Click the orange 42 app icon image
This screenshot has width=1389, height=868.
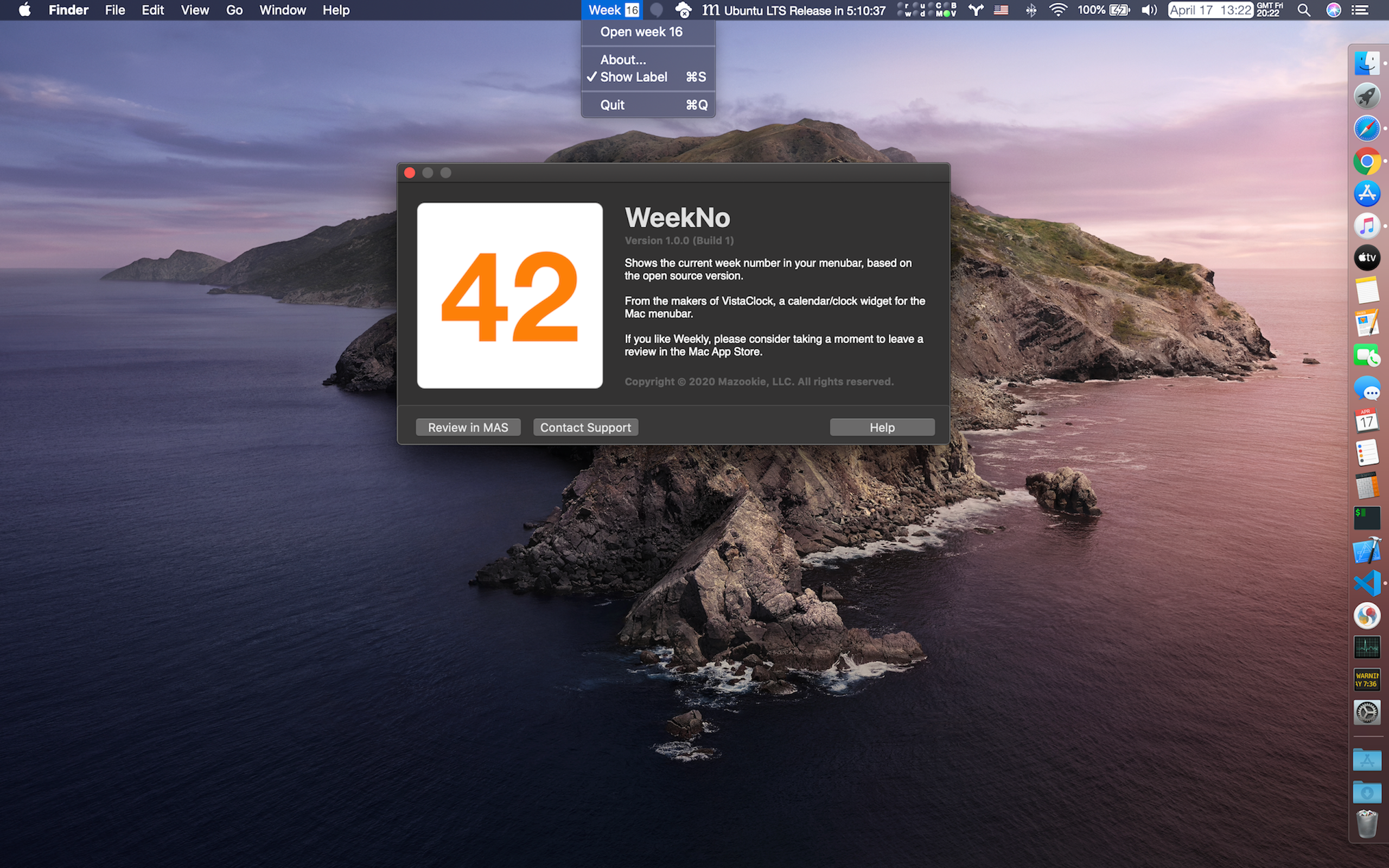coord(509,295)
